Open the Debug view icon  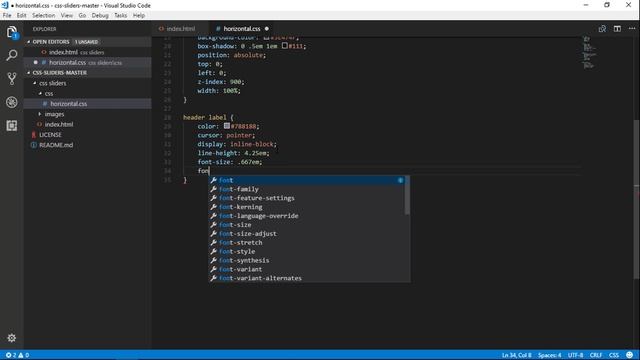pyautogui.click(x=12, y=102)
